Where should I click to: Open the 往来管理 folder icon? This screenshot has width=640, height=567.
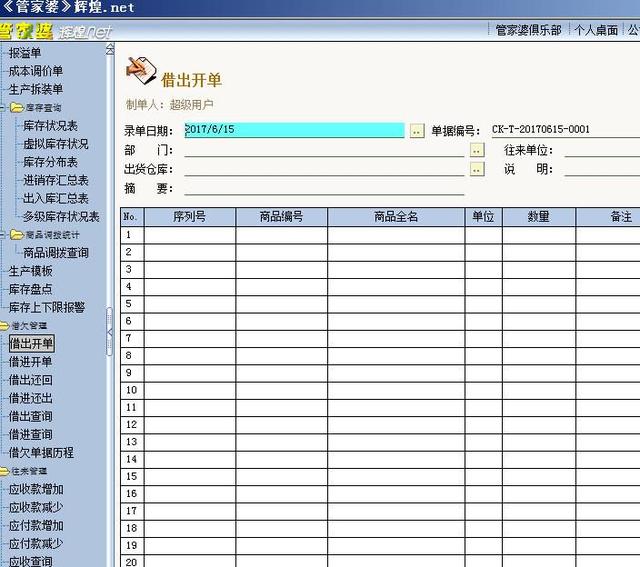coord(4,471)
